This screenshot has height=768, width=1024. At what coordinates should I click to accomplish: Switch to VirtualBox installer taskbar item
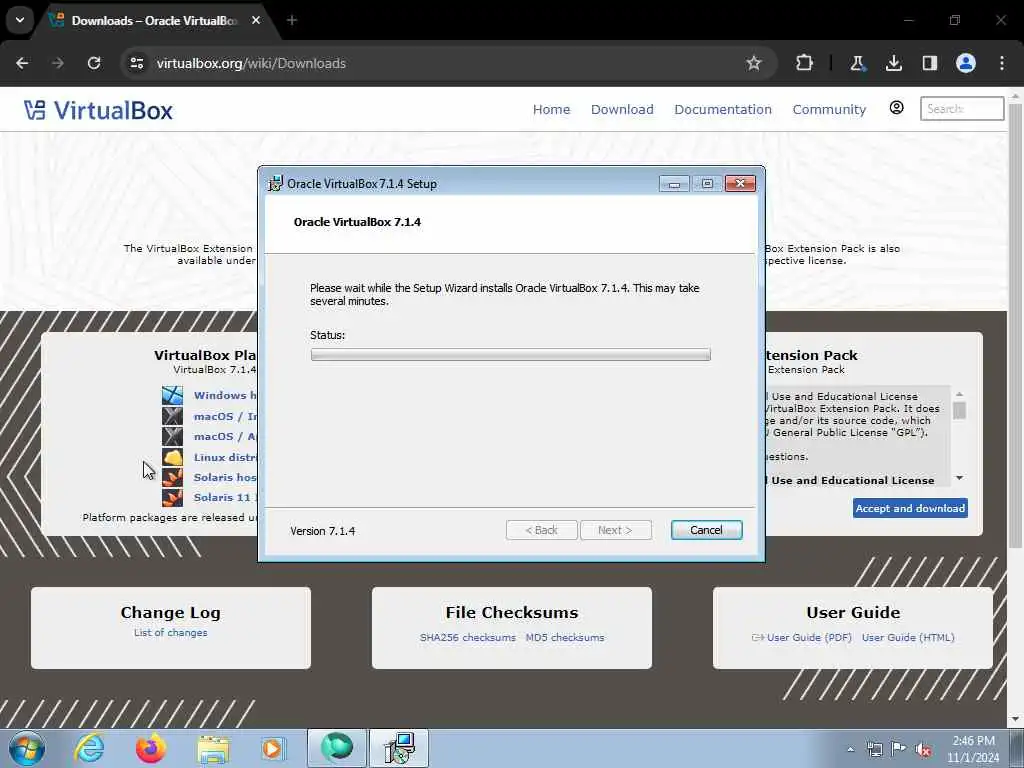399,748
